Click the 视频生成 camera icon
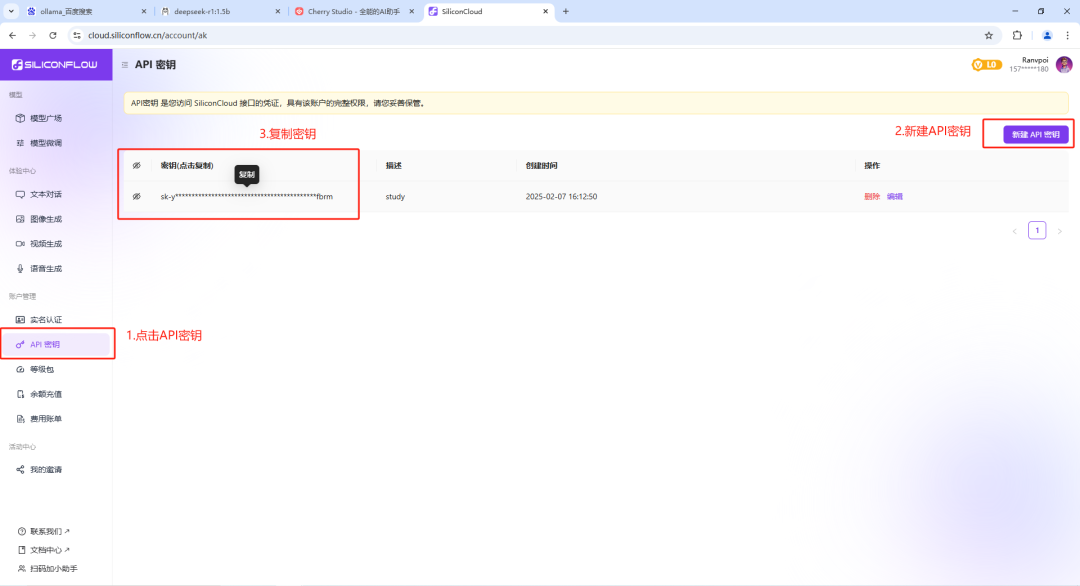This screenshot has height=586, width=1080. click(x=20, y=244)
